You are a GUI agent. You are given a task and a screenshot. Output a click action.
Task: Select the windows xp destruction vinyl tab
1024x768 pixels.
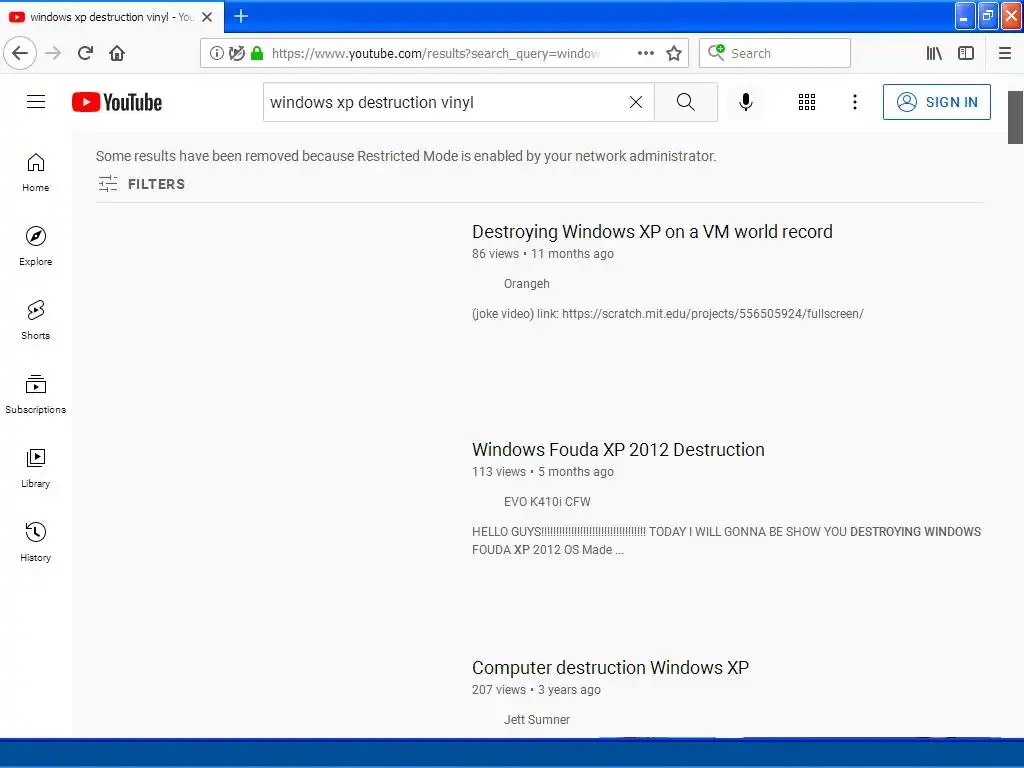[112, 17]
